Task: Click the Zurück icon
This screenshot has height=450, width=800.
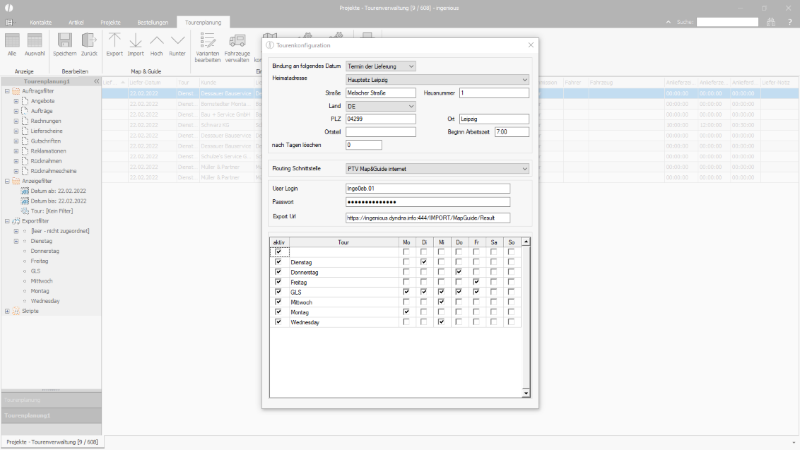Action: 89,41
